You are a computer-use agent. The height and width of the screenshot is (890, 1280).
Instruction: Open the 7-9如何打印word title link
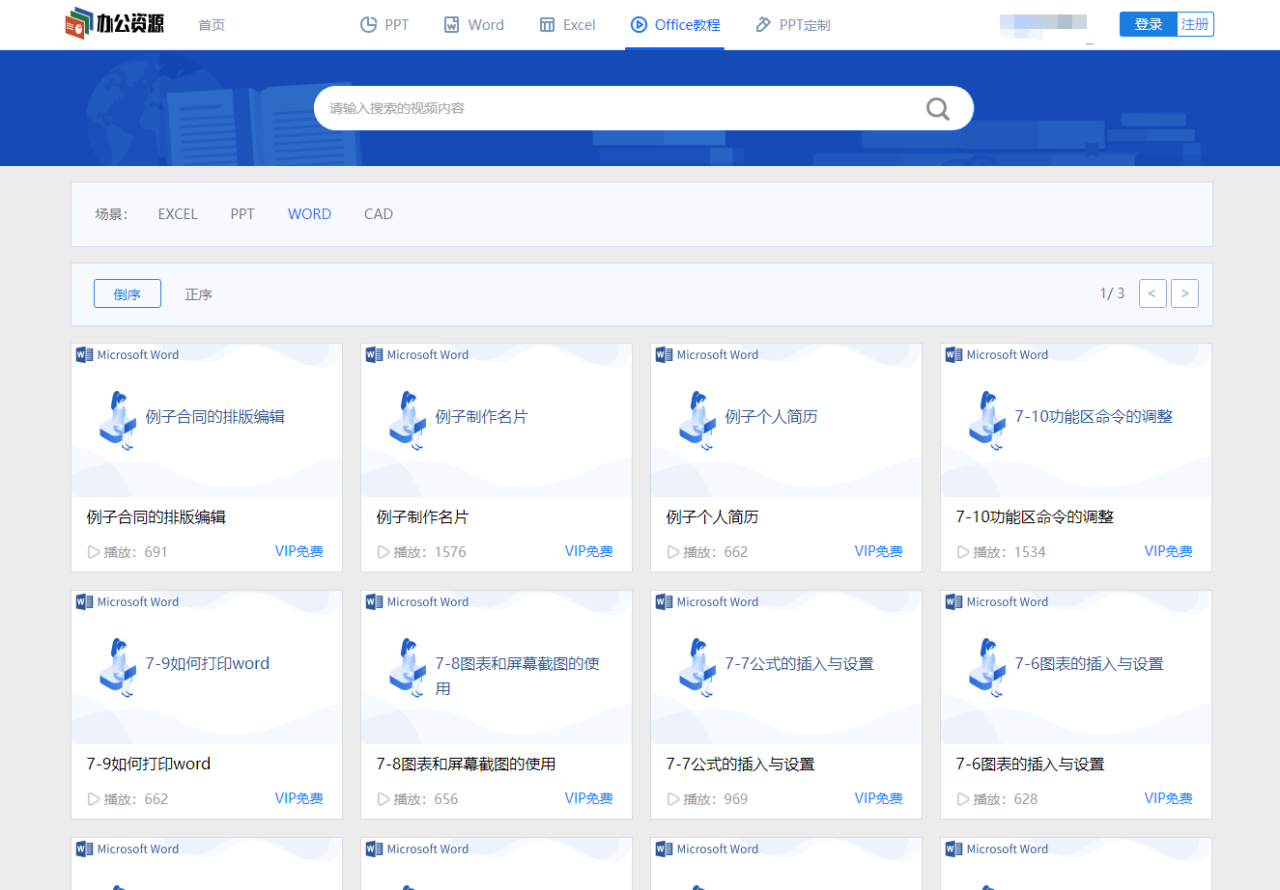pos(149,764)
